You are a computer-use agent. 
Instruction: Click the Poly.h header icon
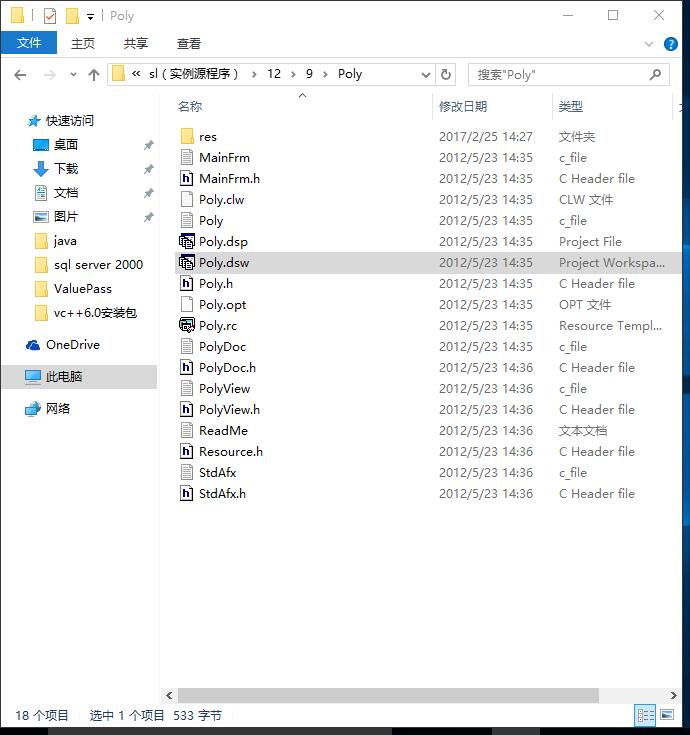187,284
